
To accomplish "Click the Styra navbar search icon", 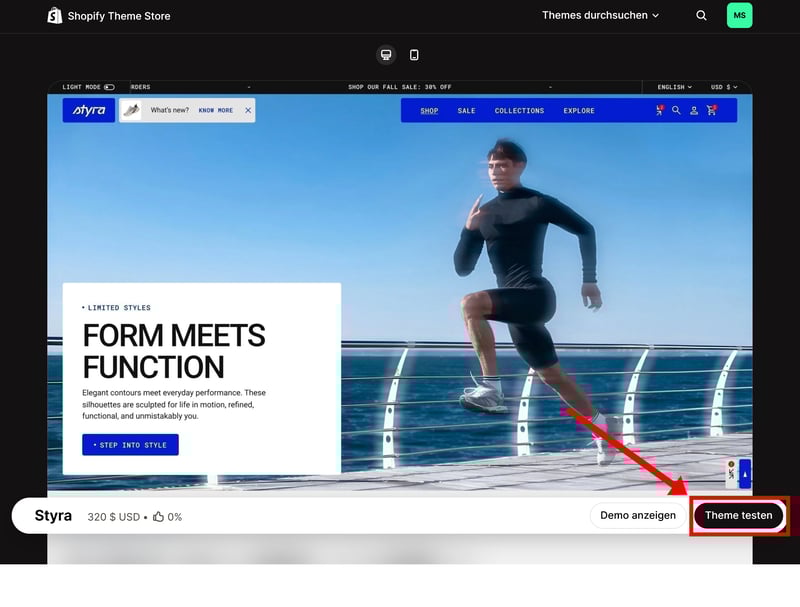I will pyautogui.click(x=676, y=111).
